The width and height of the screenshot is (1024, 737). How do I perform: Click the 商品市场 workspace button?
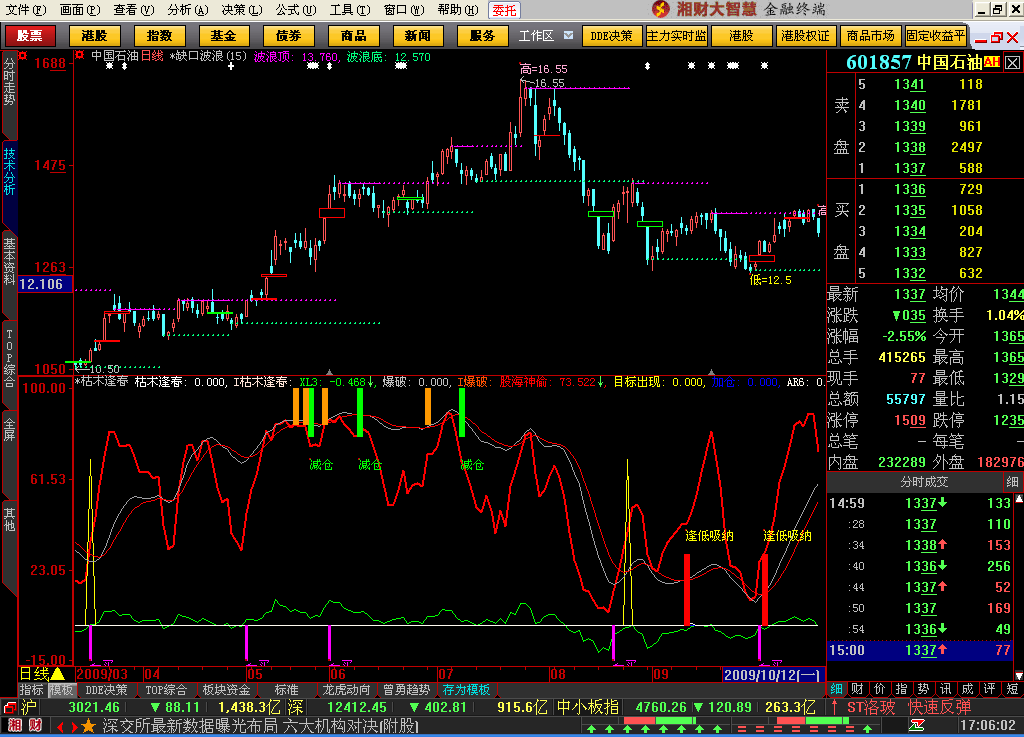(x=871, y=36)
